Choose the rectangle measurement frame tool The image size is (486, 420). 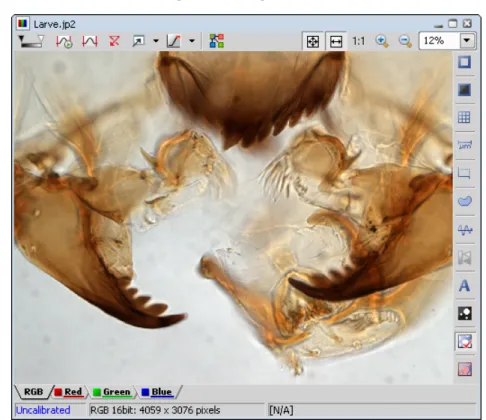click(464, 173)
